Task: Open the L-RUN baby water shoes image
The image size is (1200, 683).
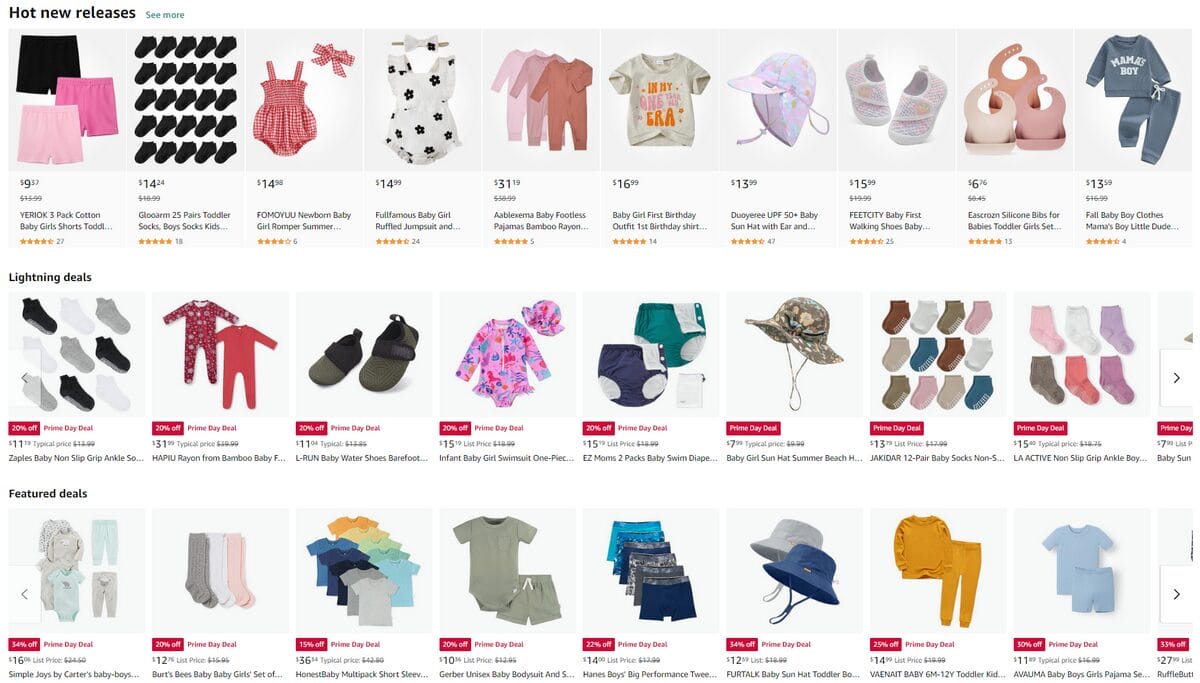Action: [364, 354]
